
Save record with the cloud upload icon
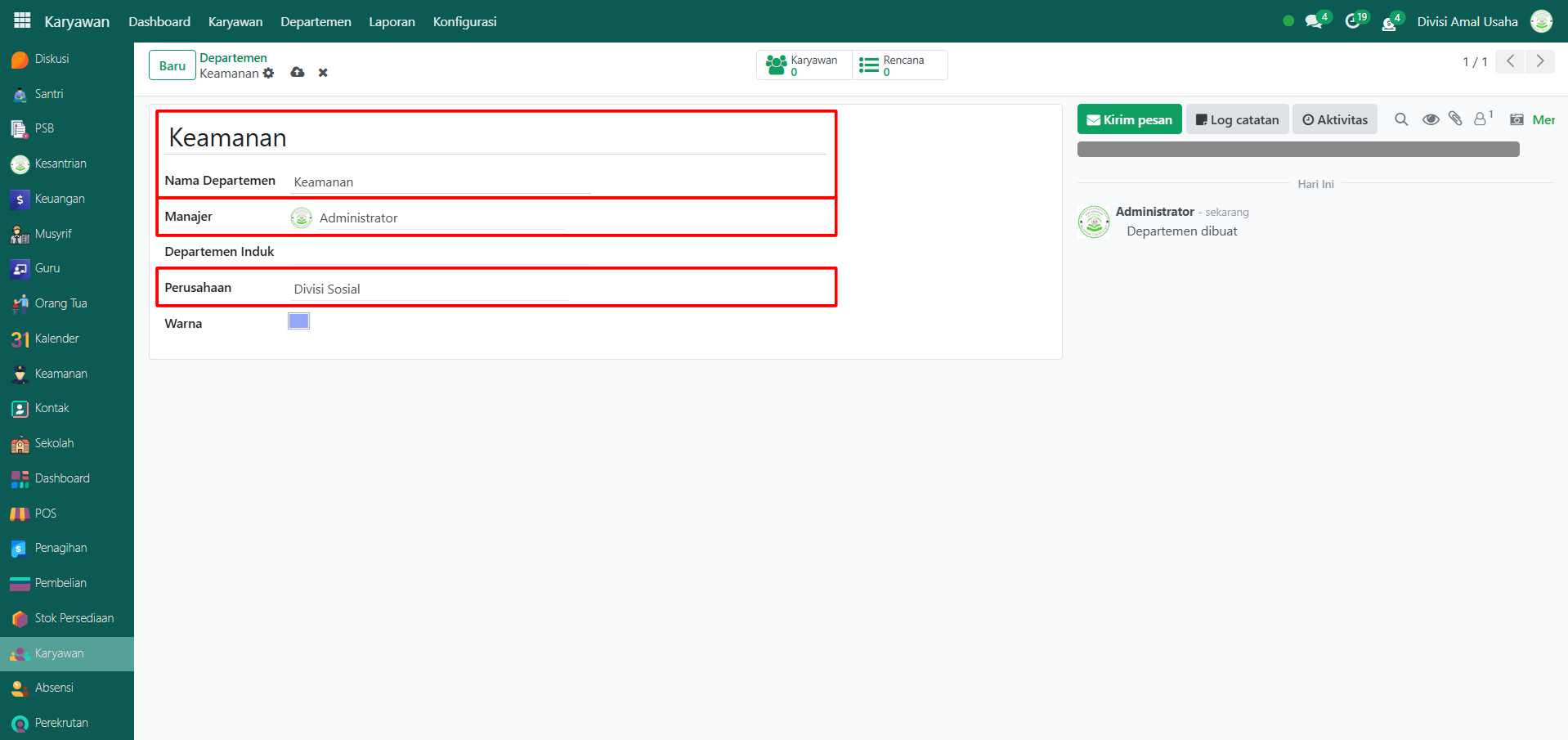point(298,73)
